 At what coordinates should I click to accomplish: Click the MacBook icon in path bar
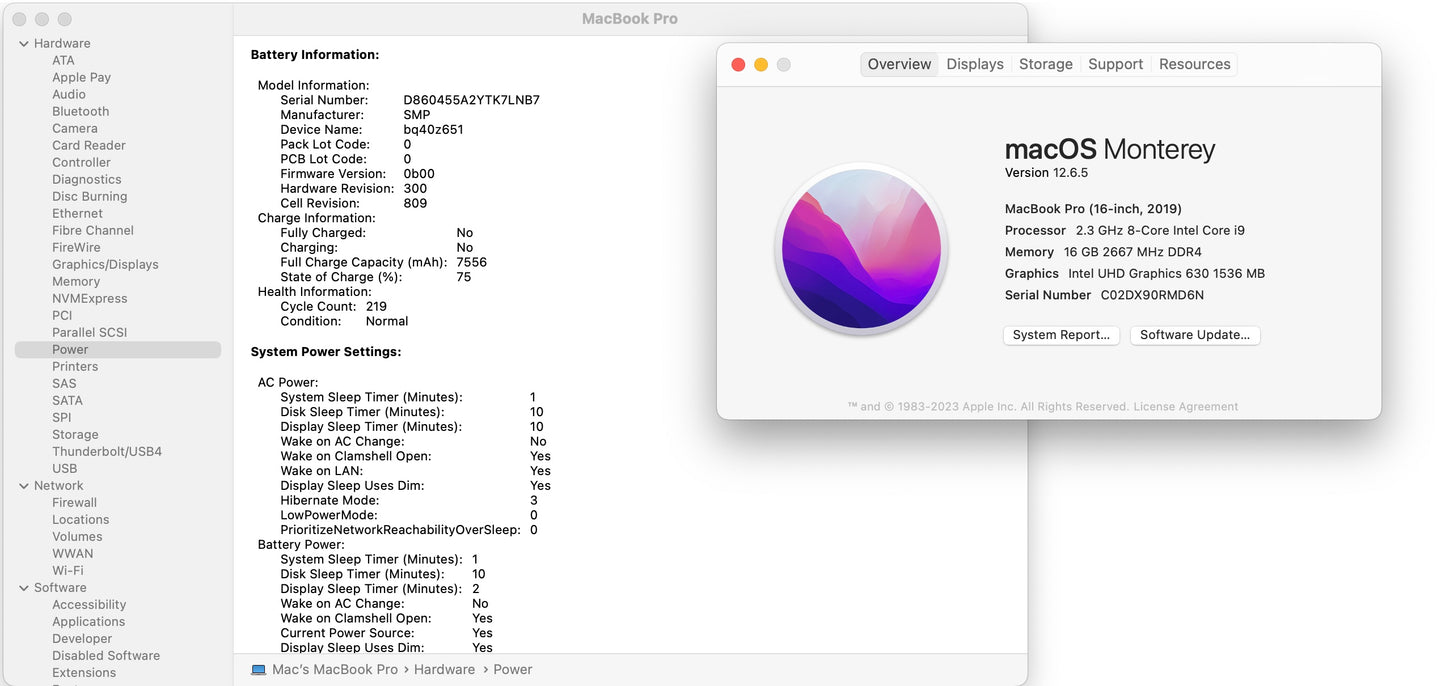click(x=258, y=670)
